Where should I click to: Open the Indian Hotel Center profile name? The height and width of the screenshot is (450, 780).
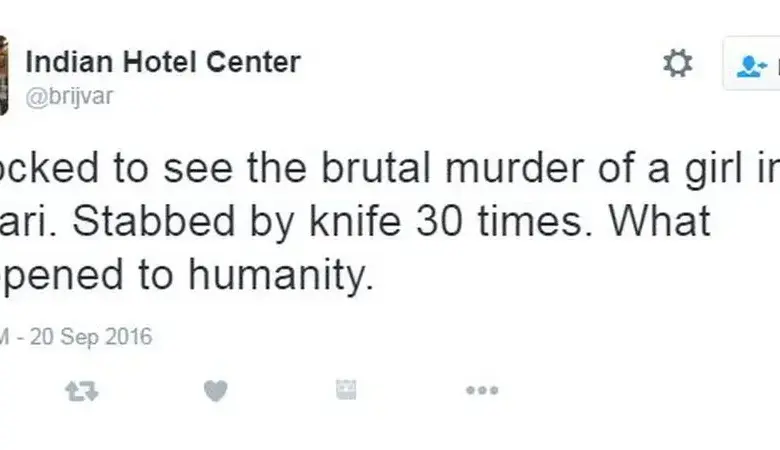162,62
